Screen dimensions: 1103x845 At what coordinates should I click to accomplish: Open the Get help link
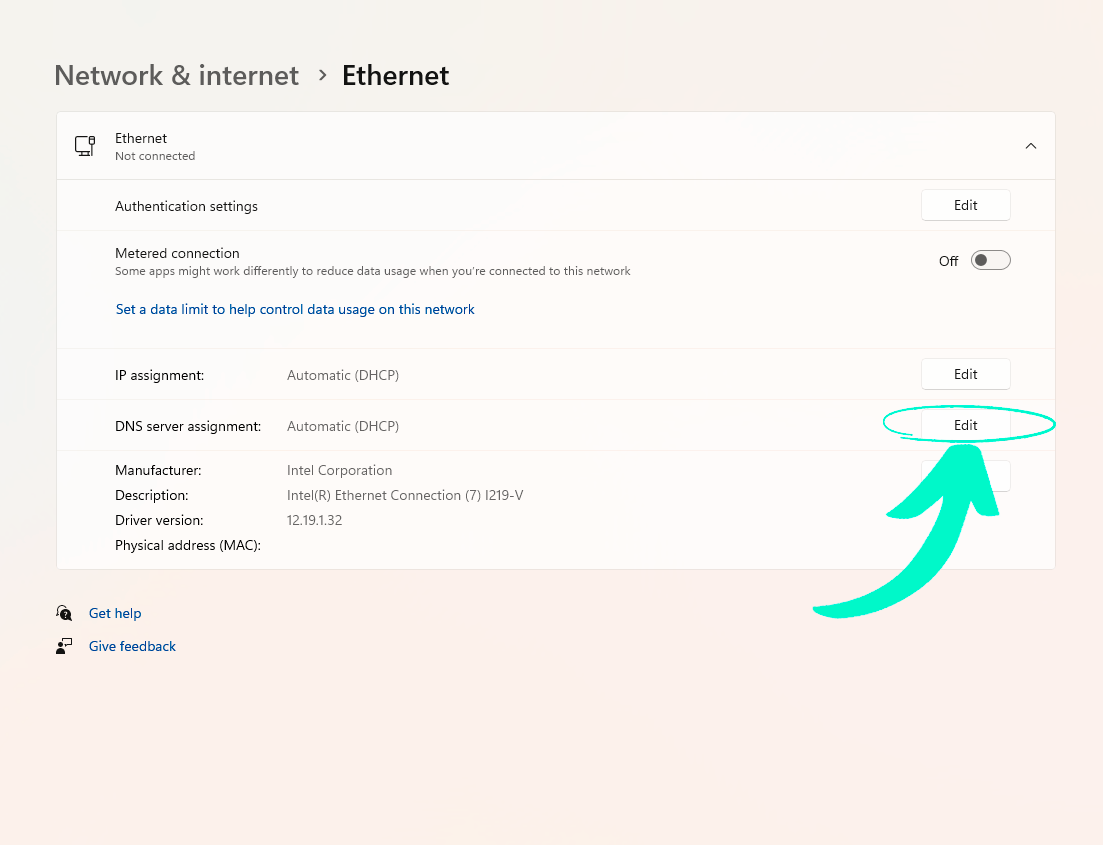115,613
